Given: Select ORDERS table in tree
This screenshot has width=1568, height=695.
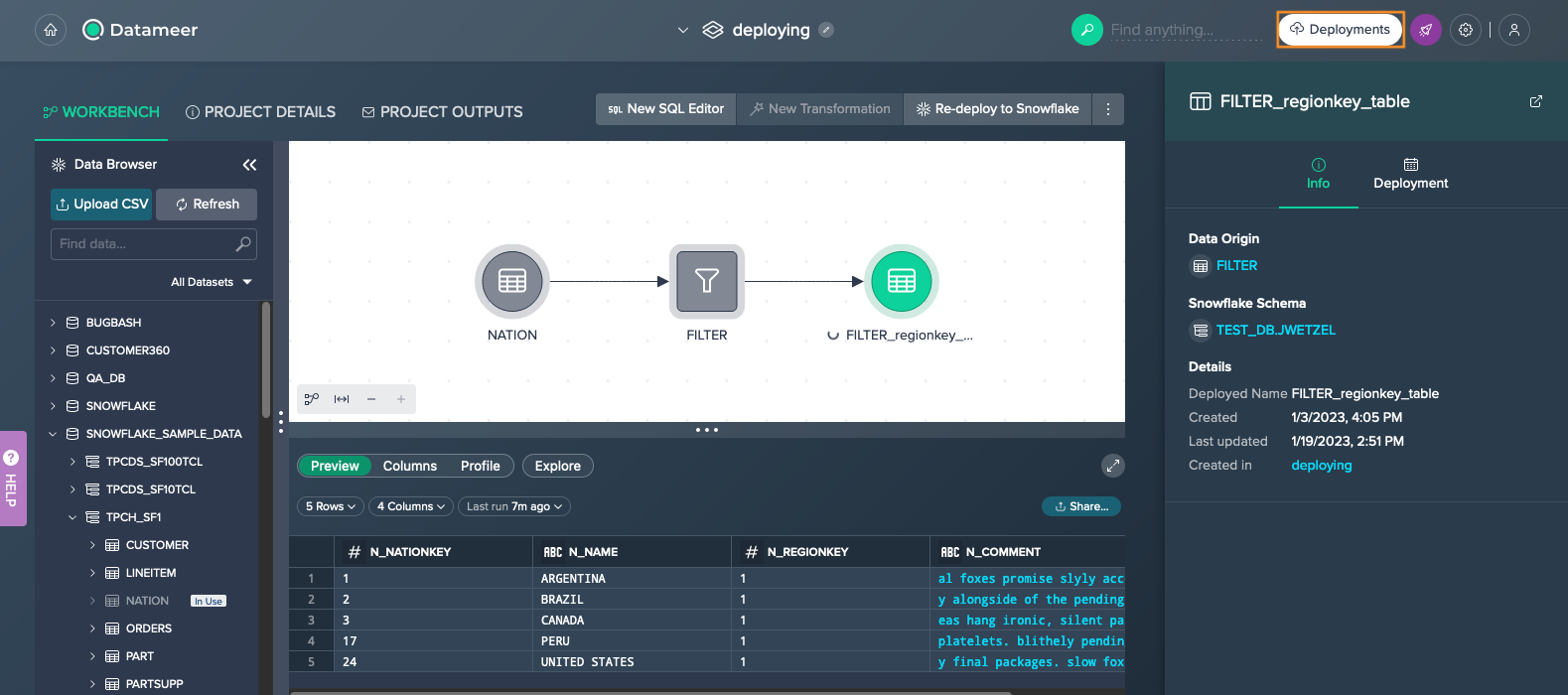Looking at the screenshot, I should pyautogui.click(x=149, y=628).
